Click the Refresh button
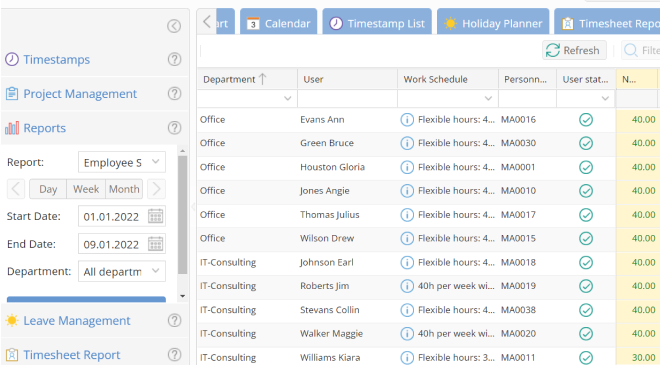Image resolution: width=660 pixels, height=370 pixels. (x=574, y=51)
